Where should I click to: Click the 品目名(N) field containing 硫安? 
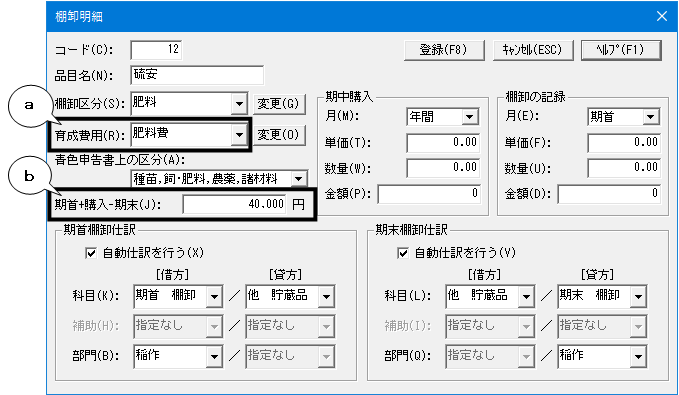point(197,75)
